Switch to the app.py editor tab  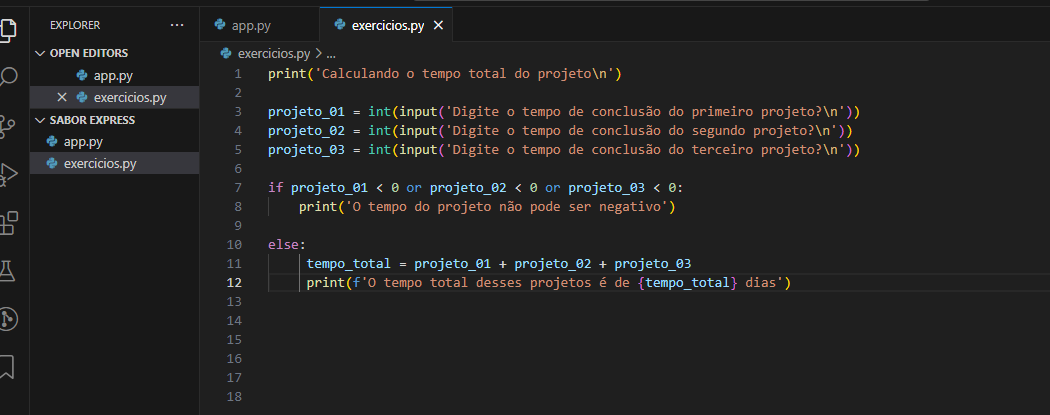pyautogui.click(x=259, y=25)
